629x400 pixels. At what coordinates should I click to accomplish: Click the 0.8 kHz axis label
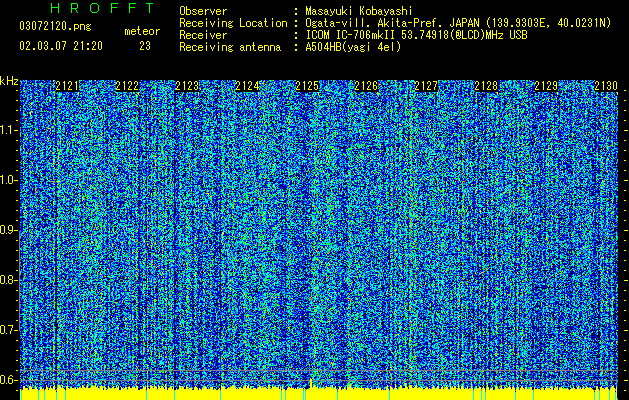coord(9,280)
